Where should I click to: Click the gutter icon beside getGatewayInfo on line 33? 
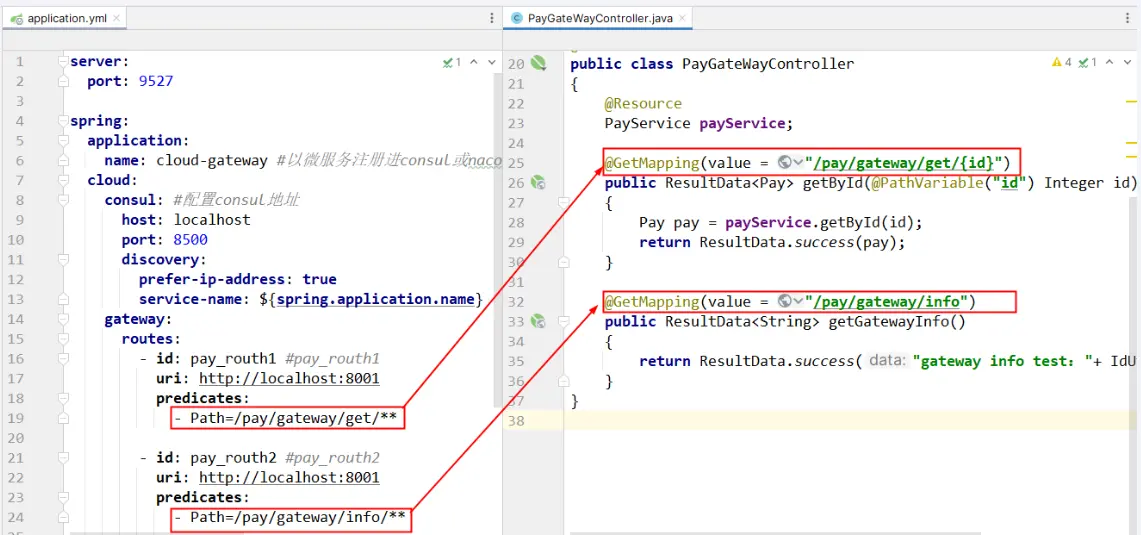tap(538, 321)
